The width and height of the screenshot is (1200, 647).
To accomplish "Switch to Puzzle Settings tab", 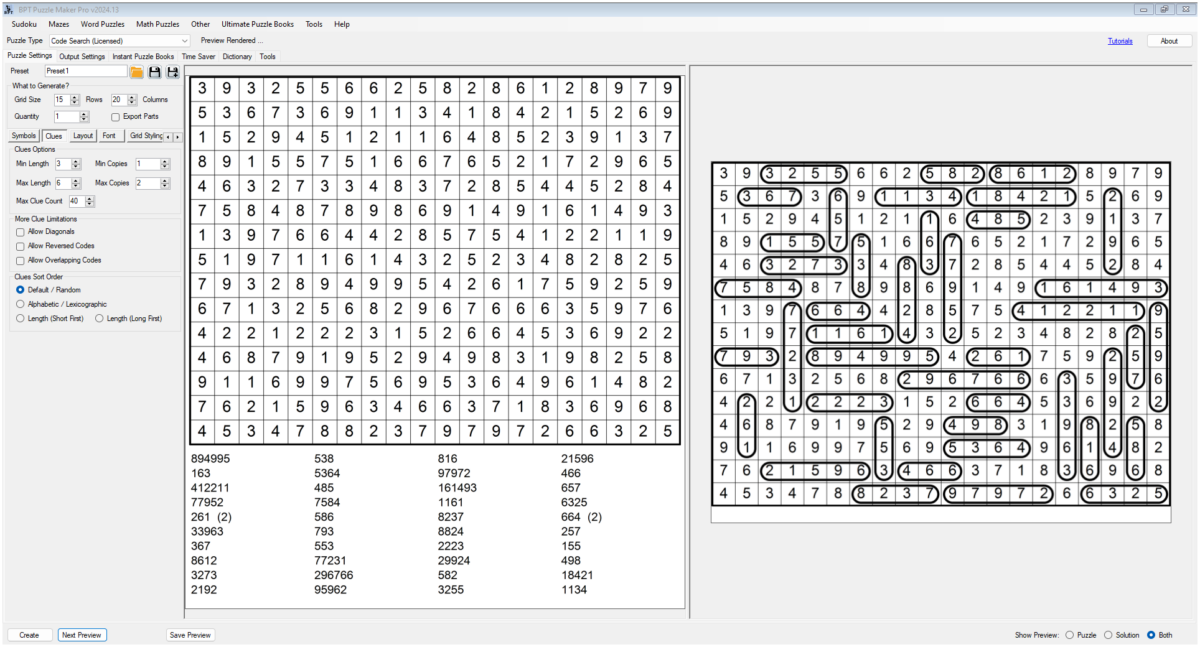I will click(x=29, y=56).
